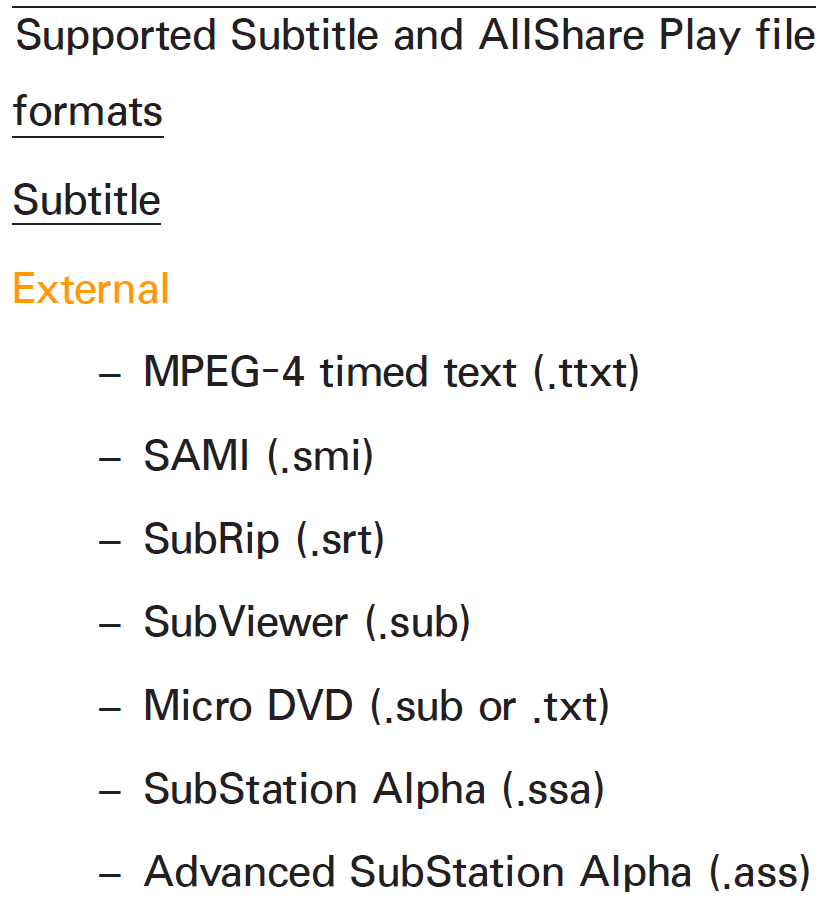Select the "SubRip" list entry

point(210,539)
